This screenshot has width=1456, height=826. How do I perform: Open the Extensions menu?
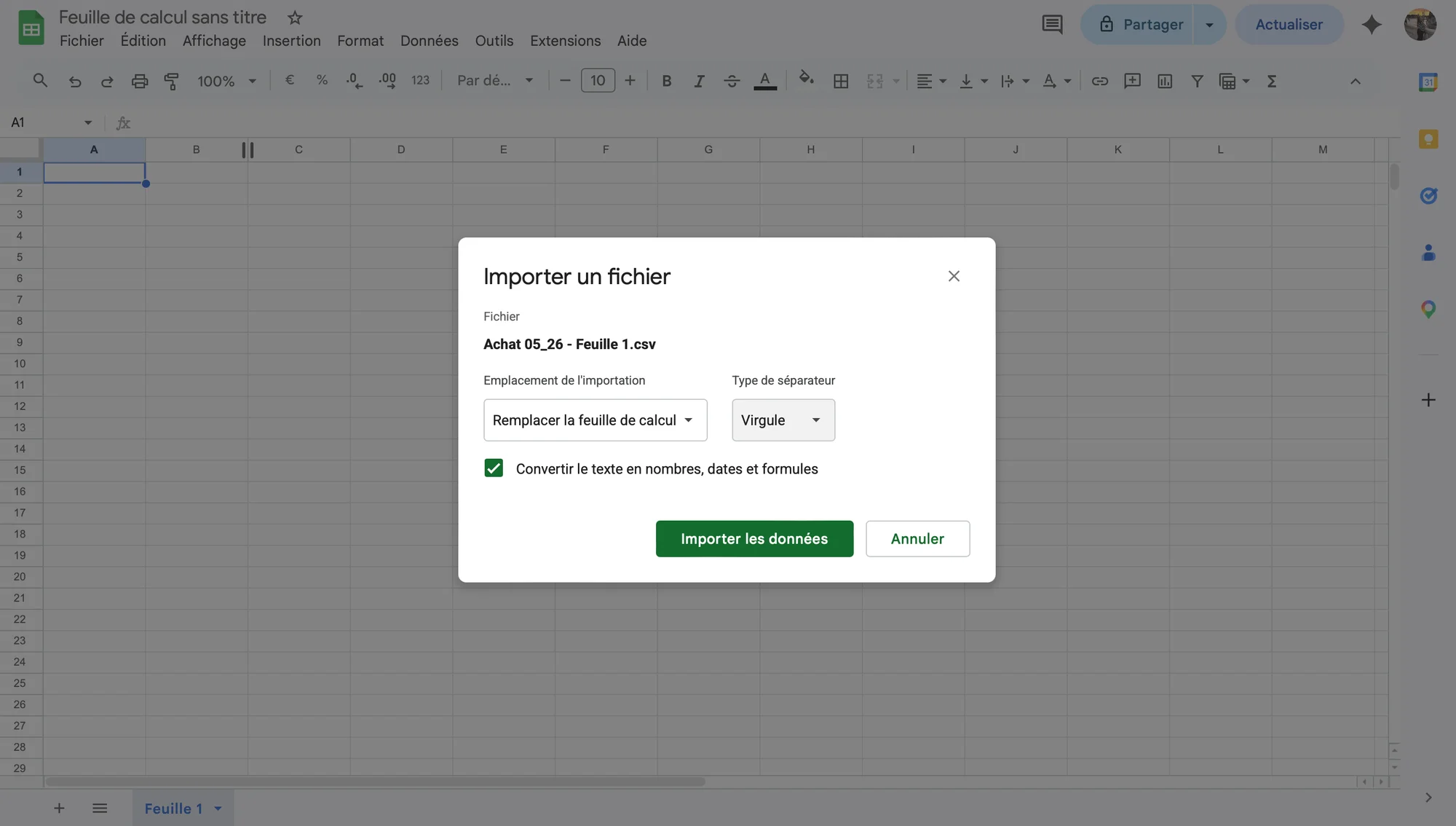click(x=565, y=41)
